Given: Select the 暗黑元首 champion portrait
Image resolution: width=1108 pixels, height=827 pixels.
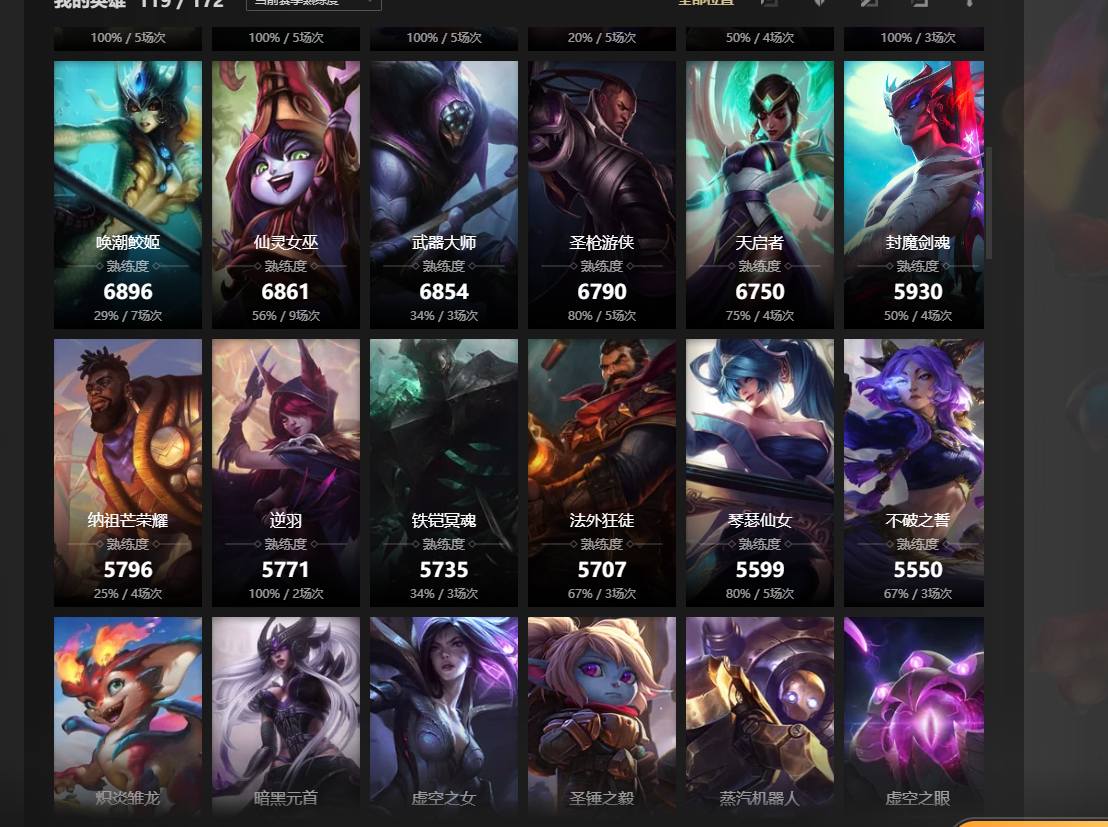Looking at the screenshot, I should [285, 715].
